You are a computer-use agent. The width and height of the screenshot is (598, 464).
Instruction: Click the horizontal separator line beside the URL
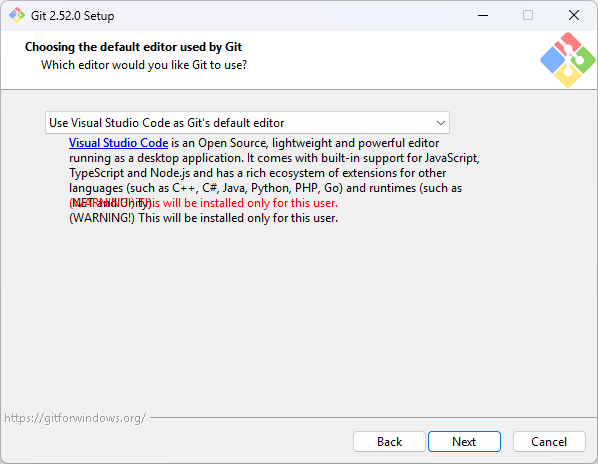pyautogui.click(x=373, y=417)
